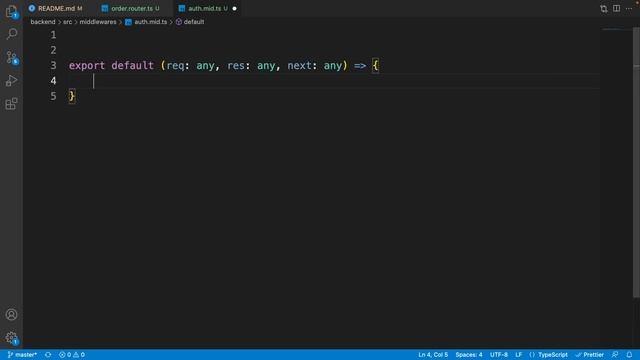The image size is (640, 360).
Task: Select the auth.mid.ts tab
Action: 208,8
